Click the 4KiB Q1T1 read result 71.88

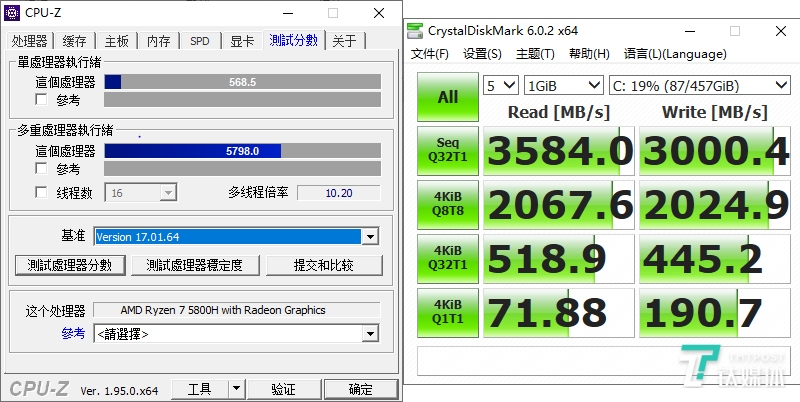coord(559,313)
